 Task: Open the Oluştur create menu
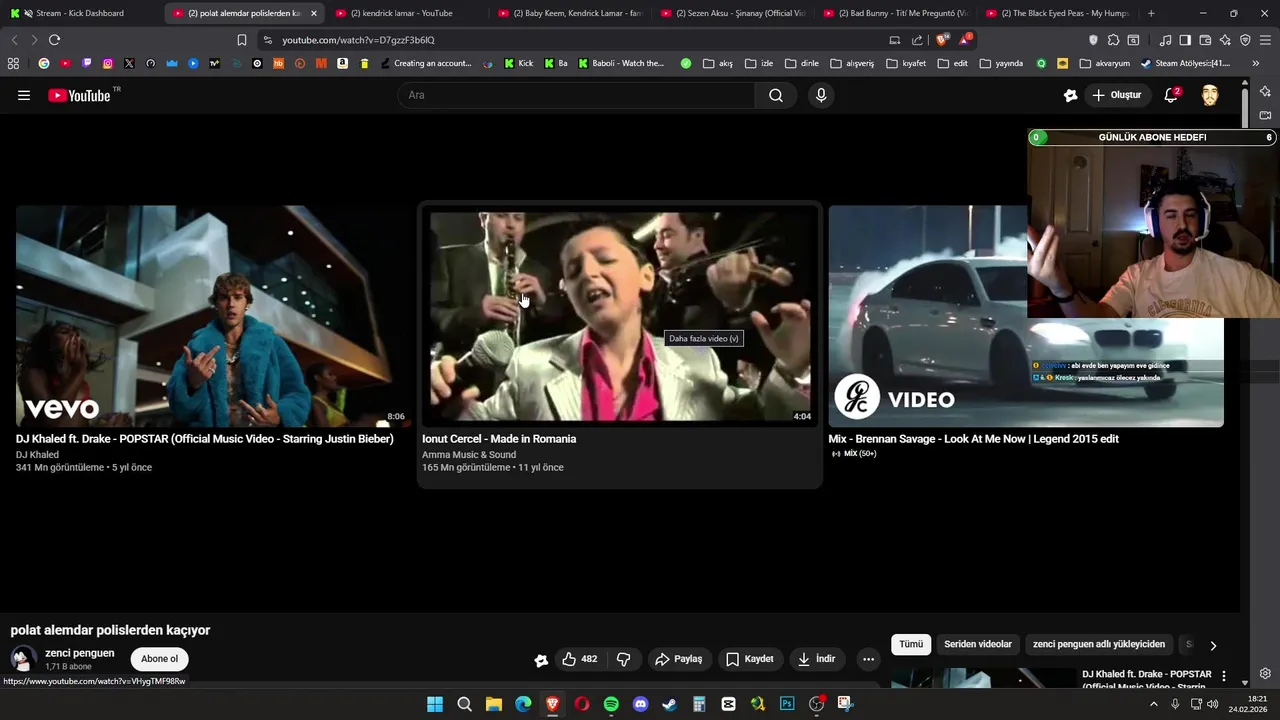click(x=1117, y=95)
